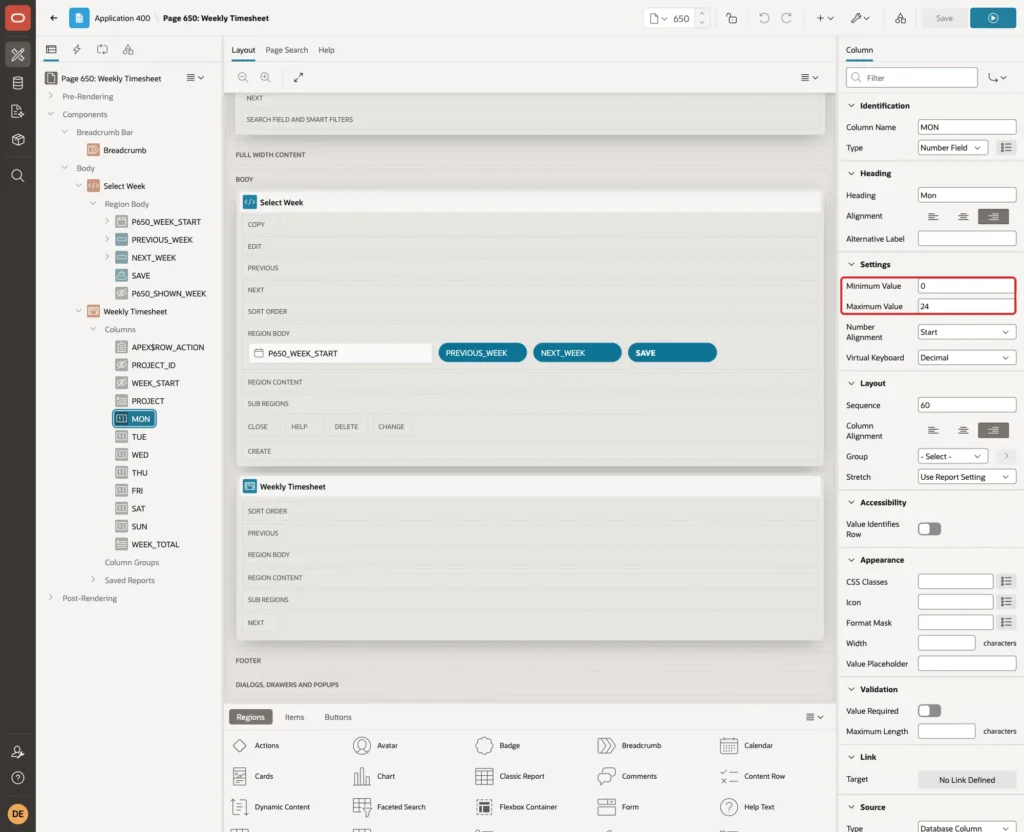Switch to Processing tab icon
This screenshot has width=1024, height=832.
[x=103, y=50]
